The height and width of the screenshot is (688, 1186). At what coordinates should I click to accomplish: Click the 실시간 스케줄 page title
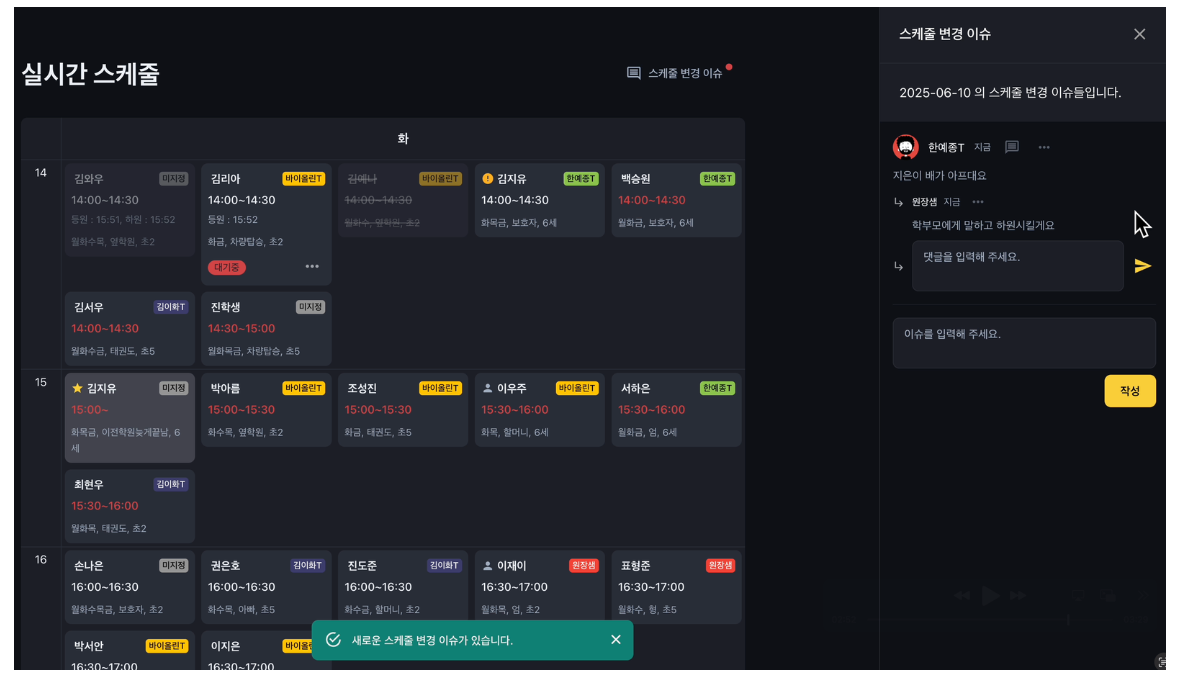[x=90, y=74]
